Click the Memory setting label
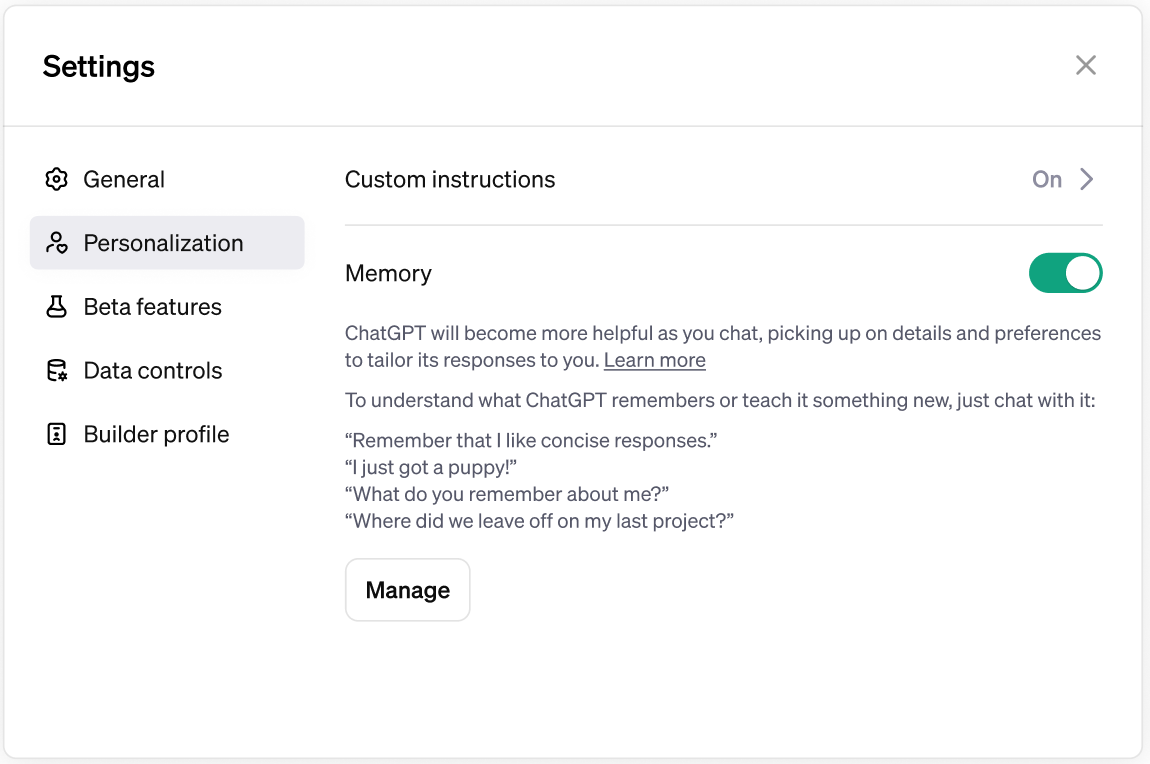The image size is (1150, 764). [x=388, y=274]
